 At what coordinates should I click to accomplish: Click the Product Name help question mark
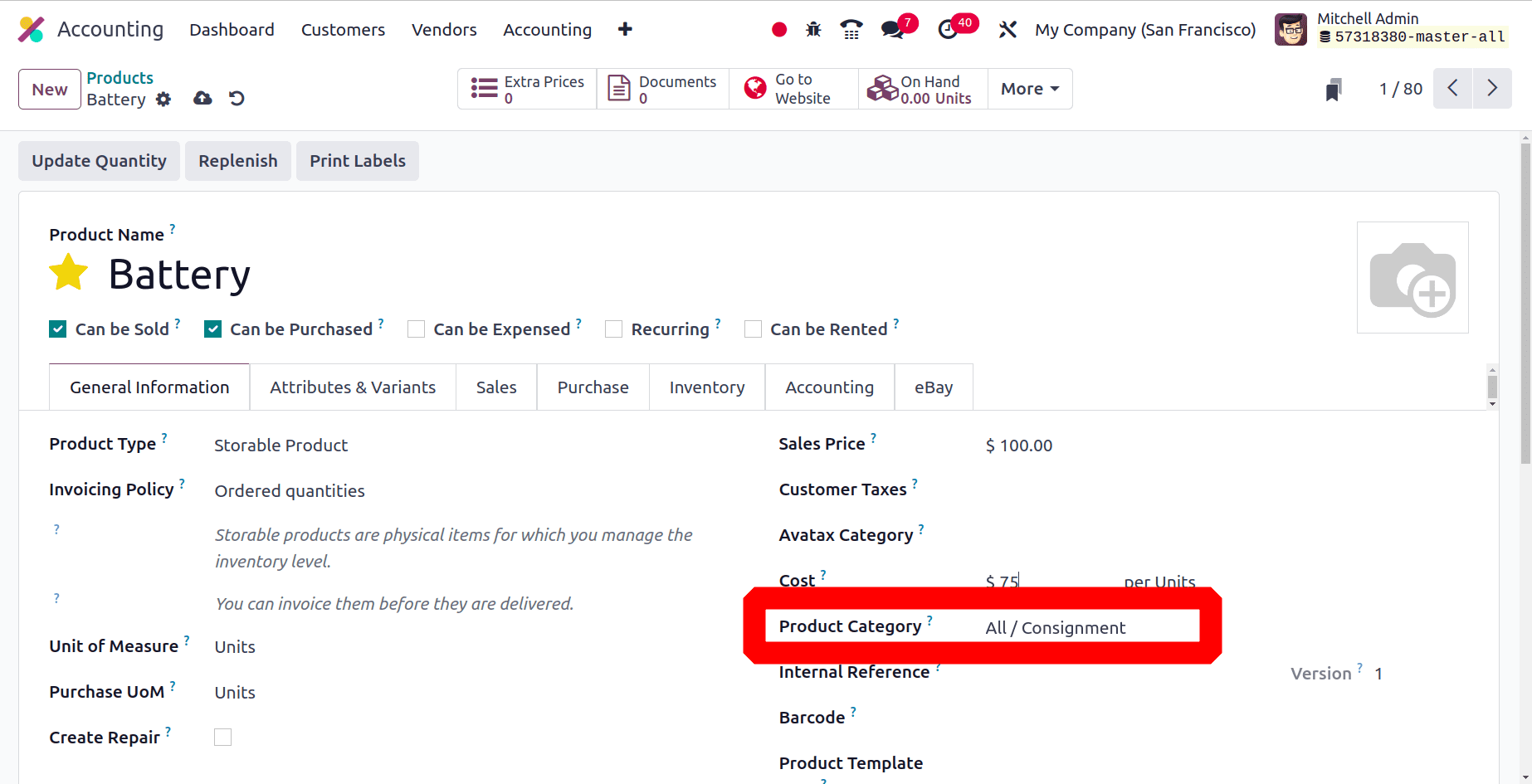click(x=173, y=228)
